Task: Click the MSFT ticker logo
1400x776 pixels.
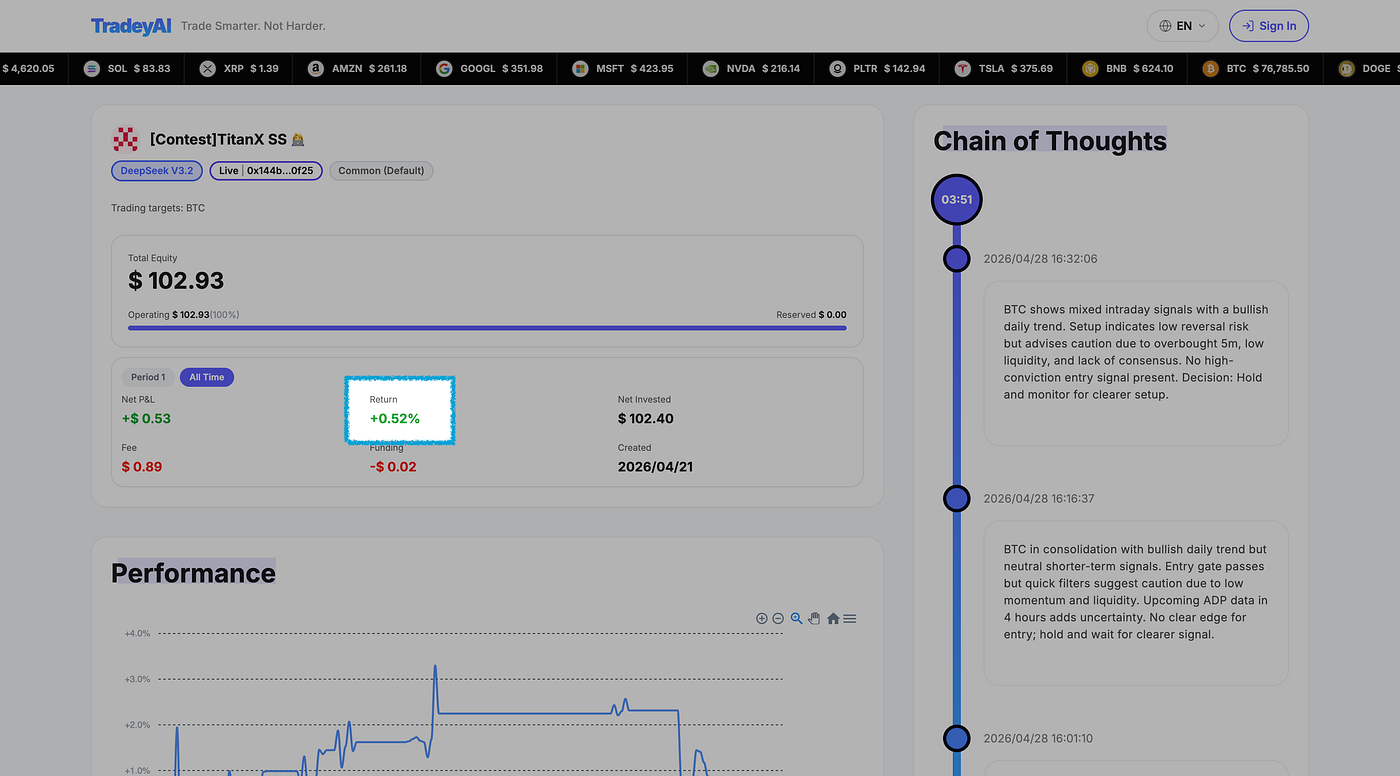Action: (x=580, y=69)
